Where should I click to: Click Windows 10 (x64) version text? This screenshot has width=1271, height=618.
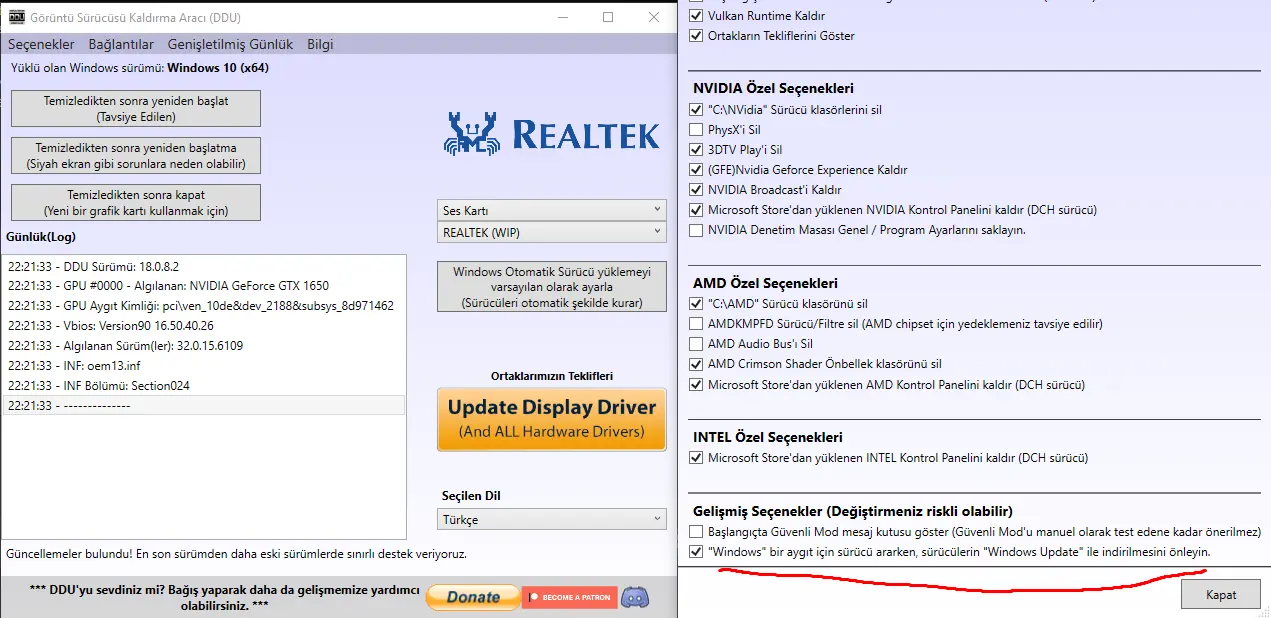(218, 68)
